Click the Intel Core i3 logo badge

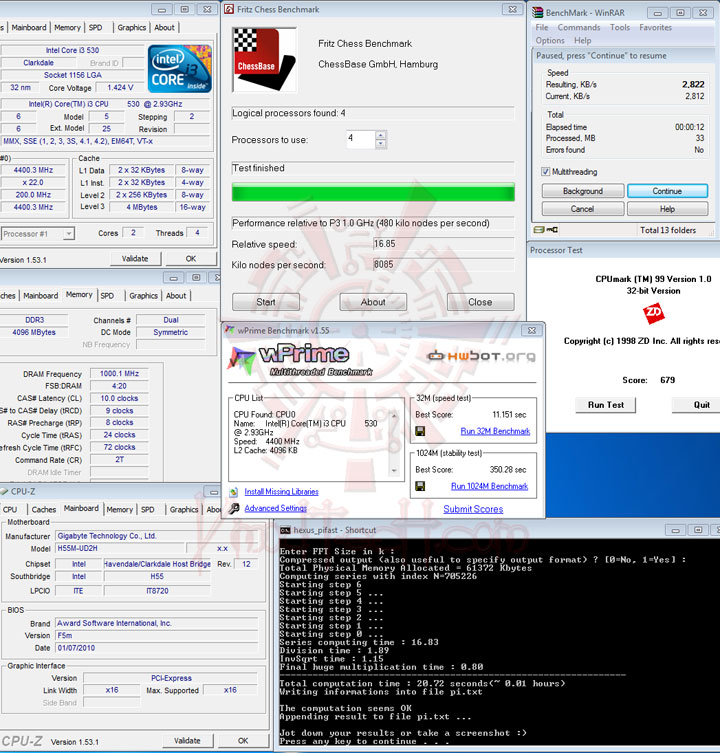pyautogui.click(x=180, y=69)
